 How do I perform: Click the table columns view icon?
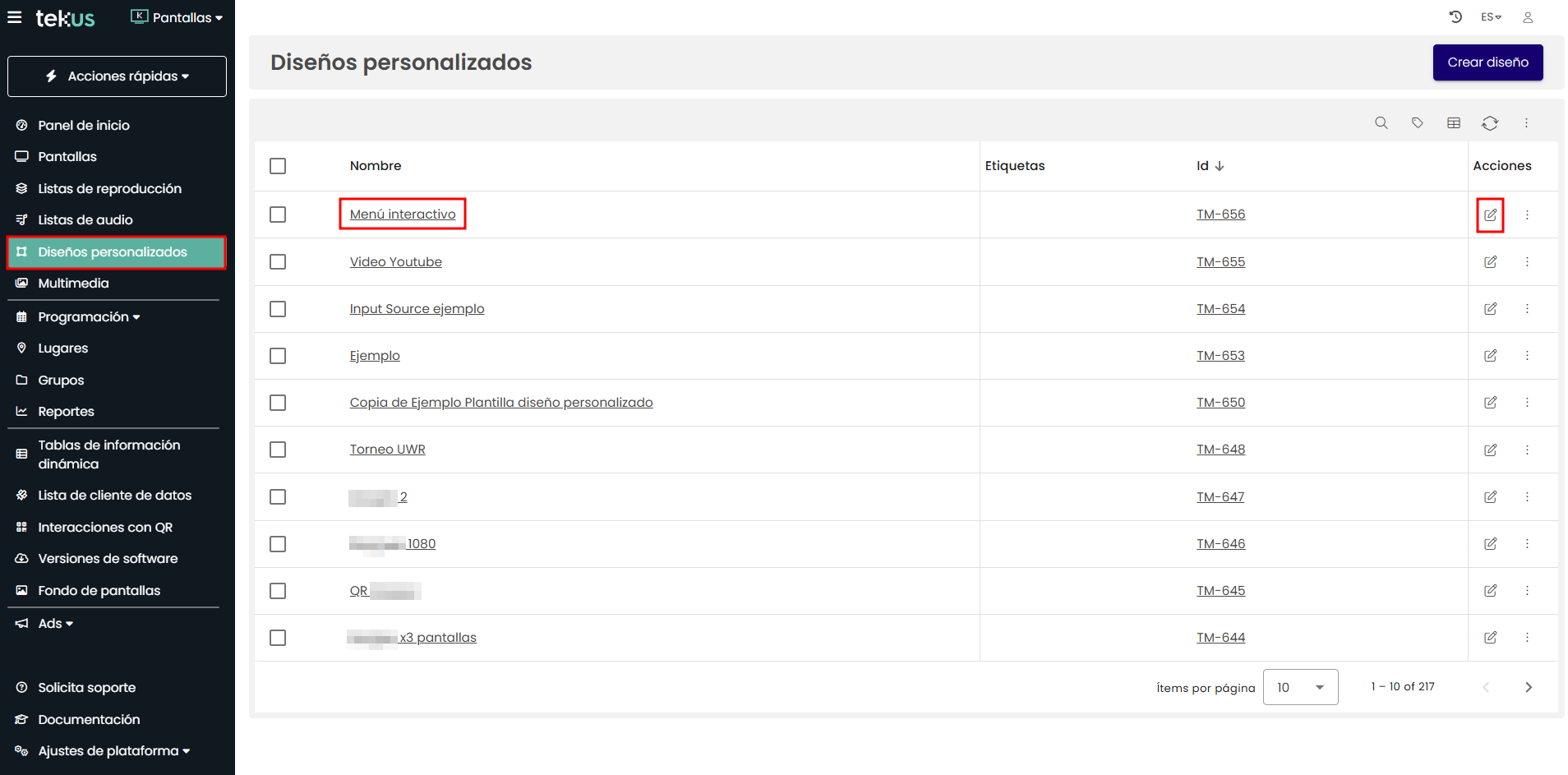point(1453,123)
